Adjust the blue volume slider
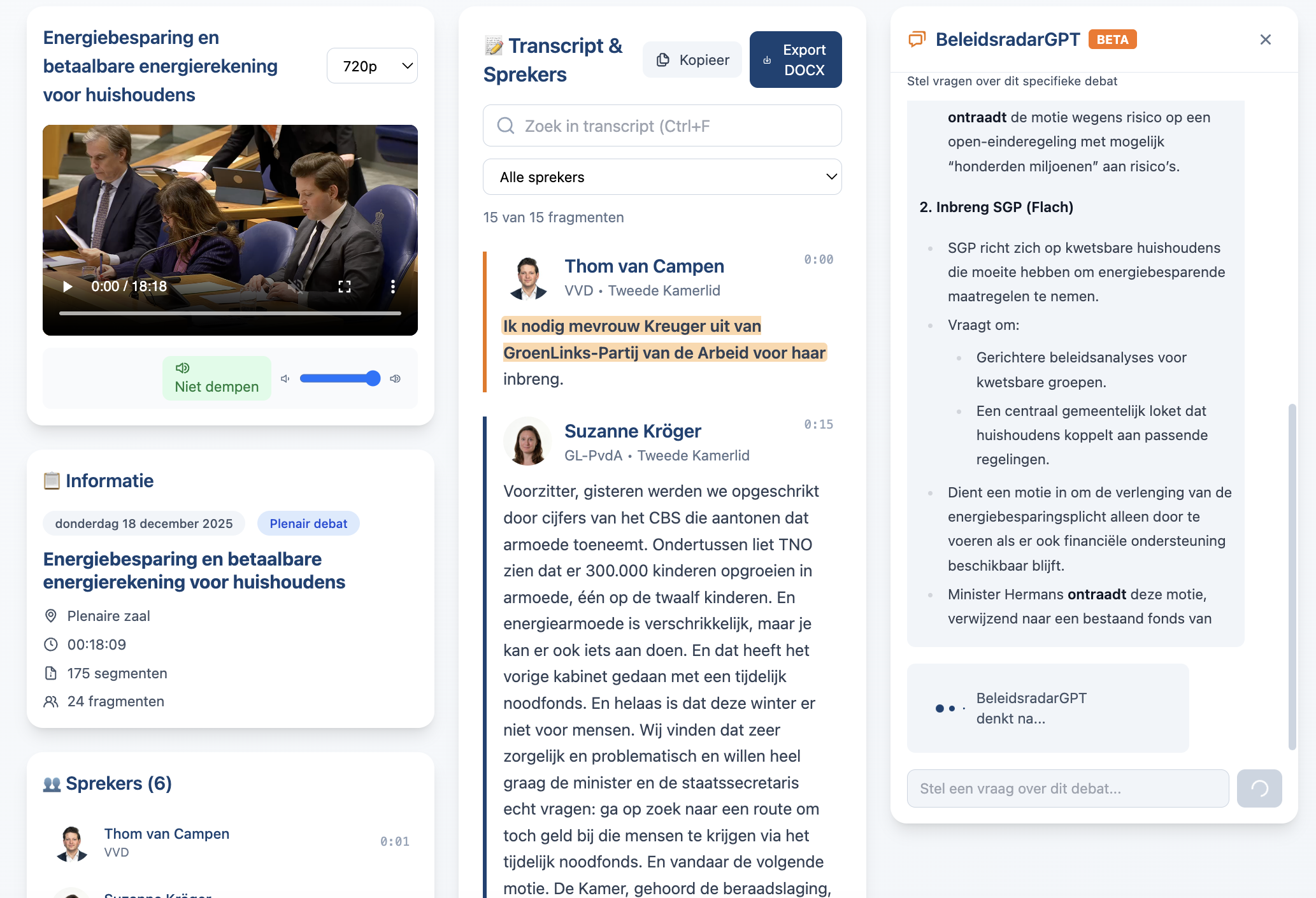1316x898 pixels. pos(340,378)
